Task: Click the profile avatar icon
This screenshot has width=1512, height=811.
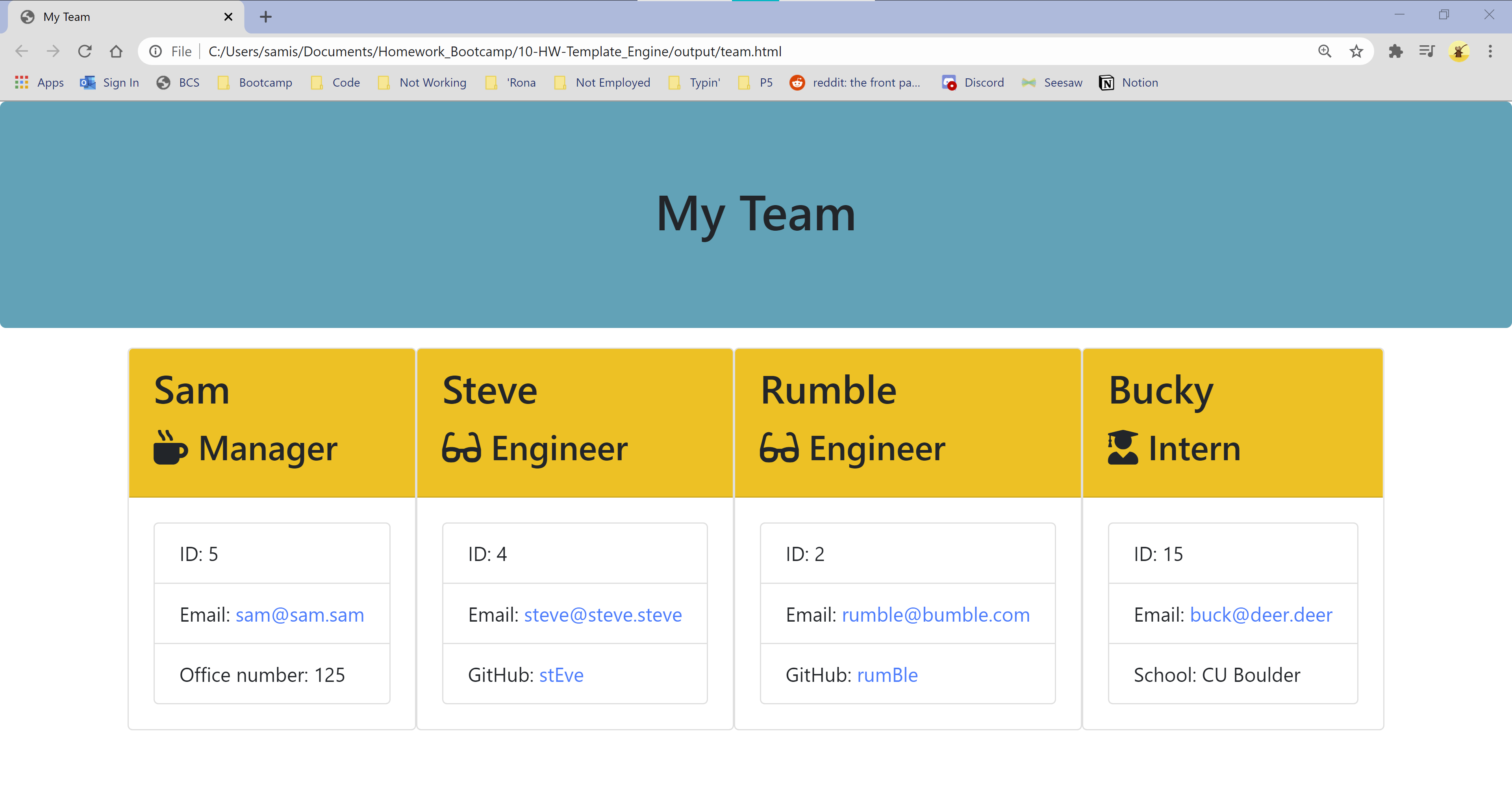Action: point(1458,52)
